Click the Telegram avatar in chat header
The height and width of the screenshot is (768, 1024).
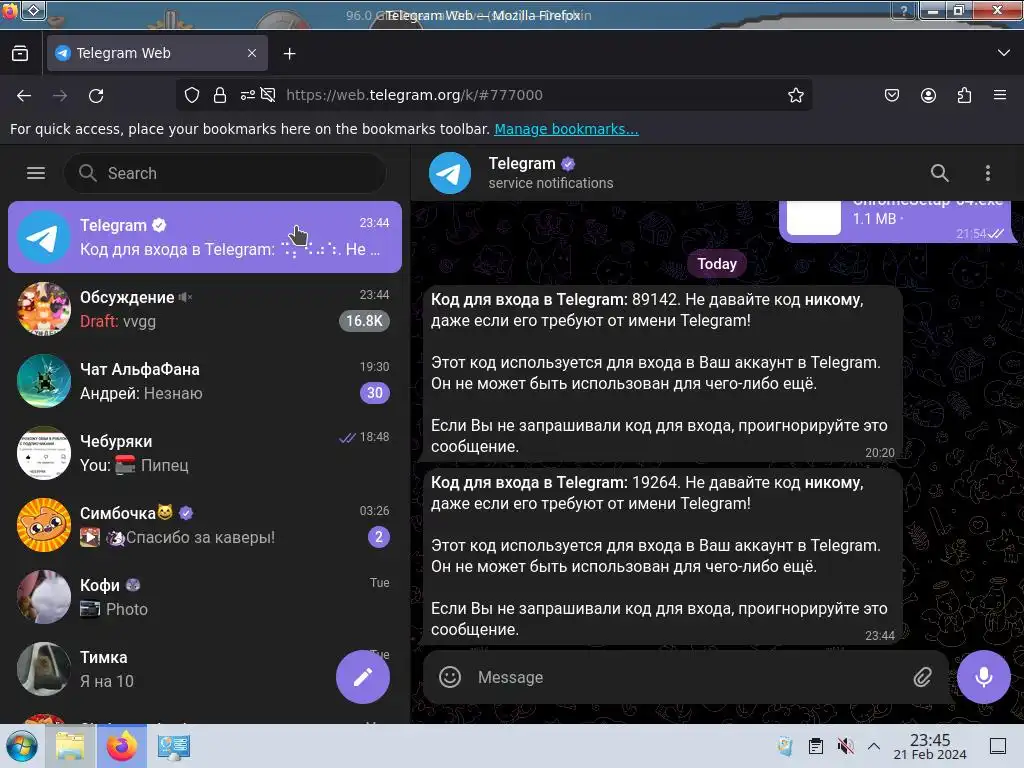[x=450, y=173]
